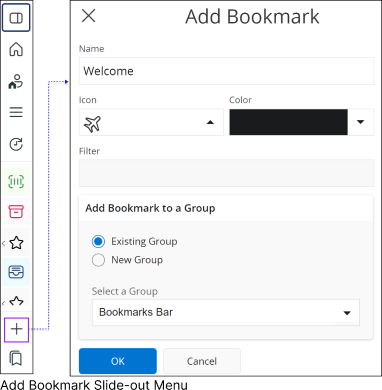This screenshot has height=390, width=382.
Task: Click the blue inbox tray icon
Action: [x=16, y=272]
